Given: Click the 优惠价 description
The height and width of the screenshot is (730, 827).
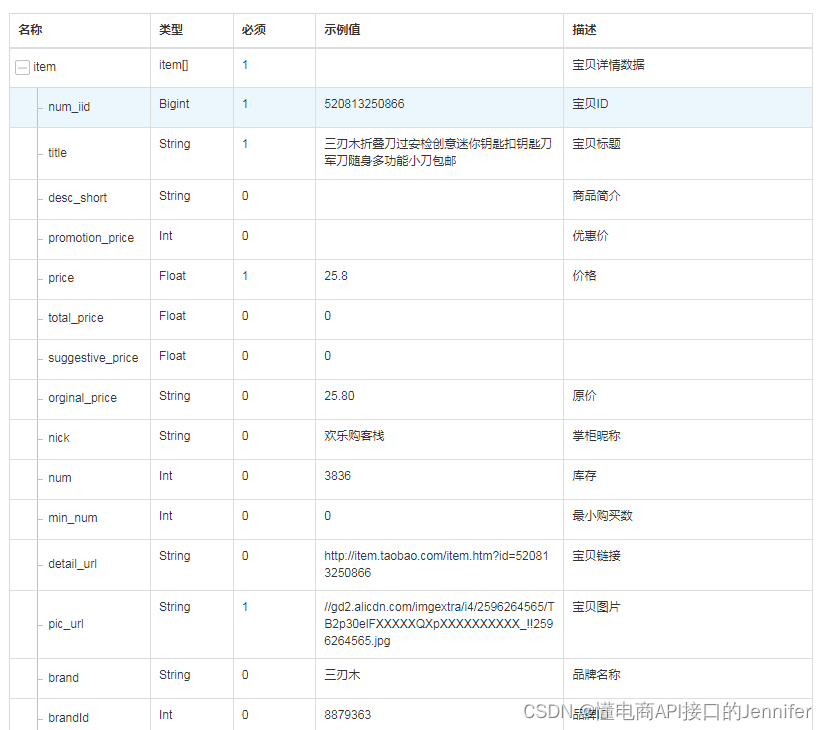Looking at the screenshot, I should [591, 236].
